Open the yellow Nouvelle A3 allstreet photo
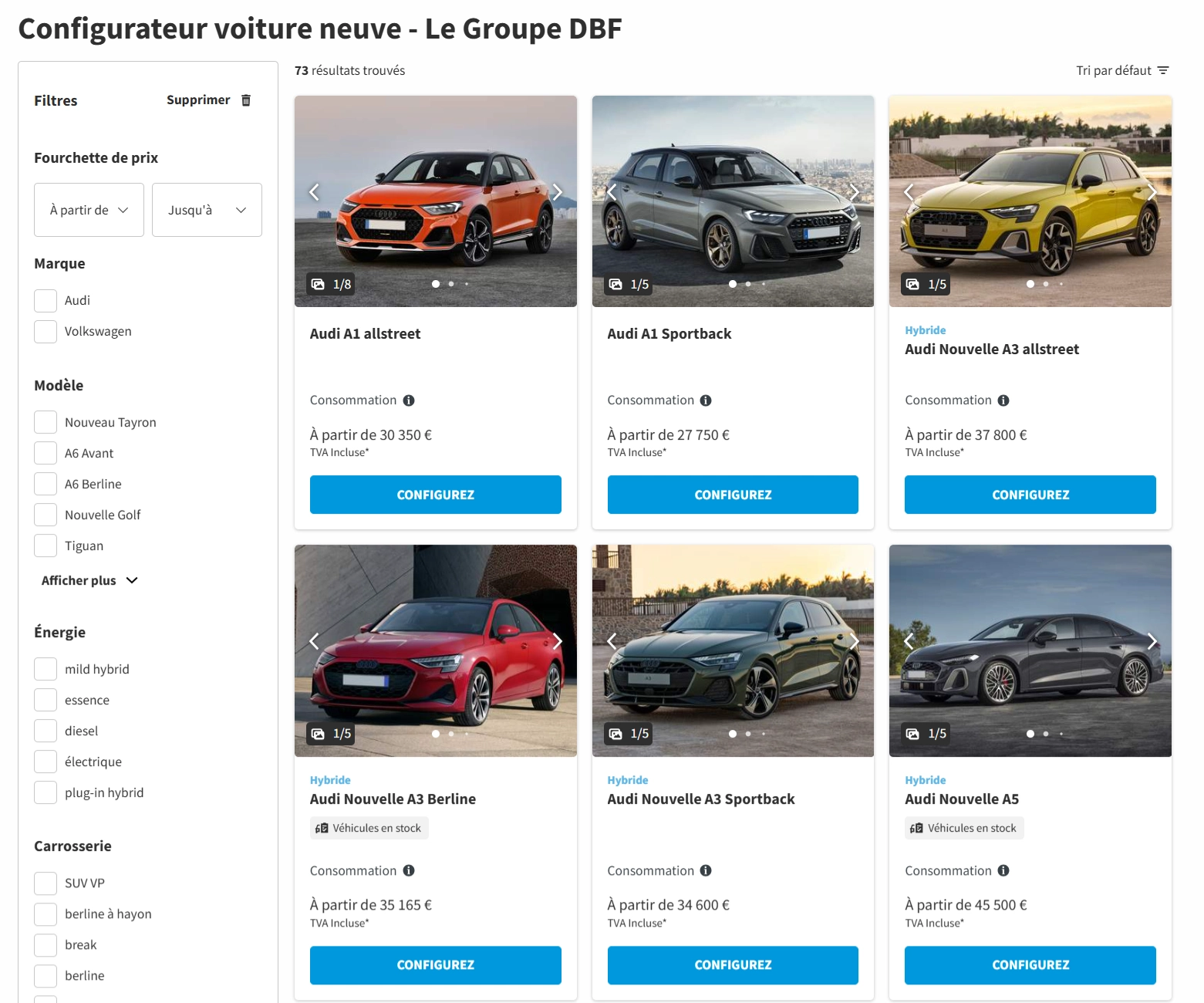 click(x=1030, y=201)
